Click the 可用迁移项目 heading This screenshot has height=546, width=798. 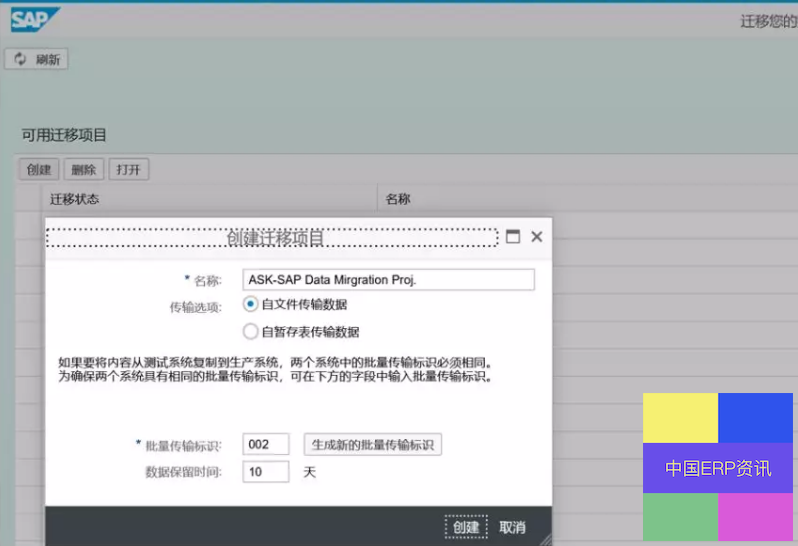tap(64, 135)
